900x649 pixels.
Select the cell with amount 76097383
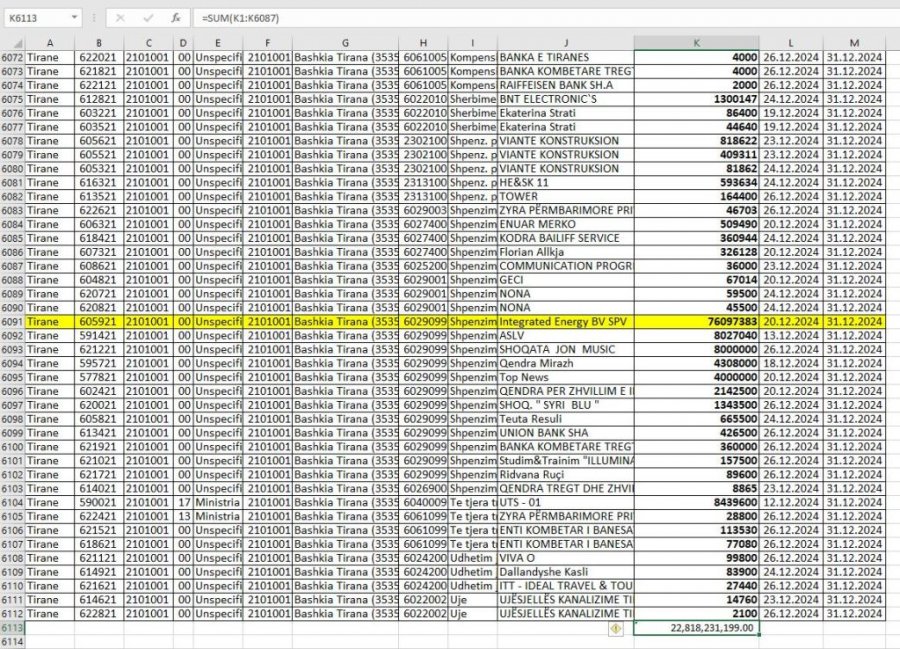click(x=696, y=323)
